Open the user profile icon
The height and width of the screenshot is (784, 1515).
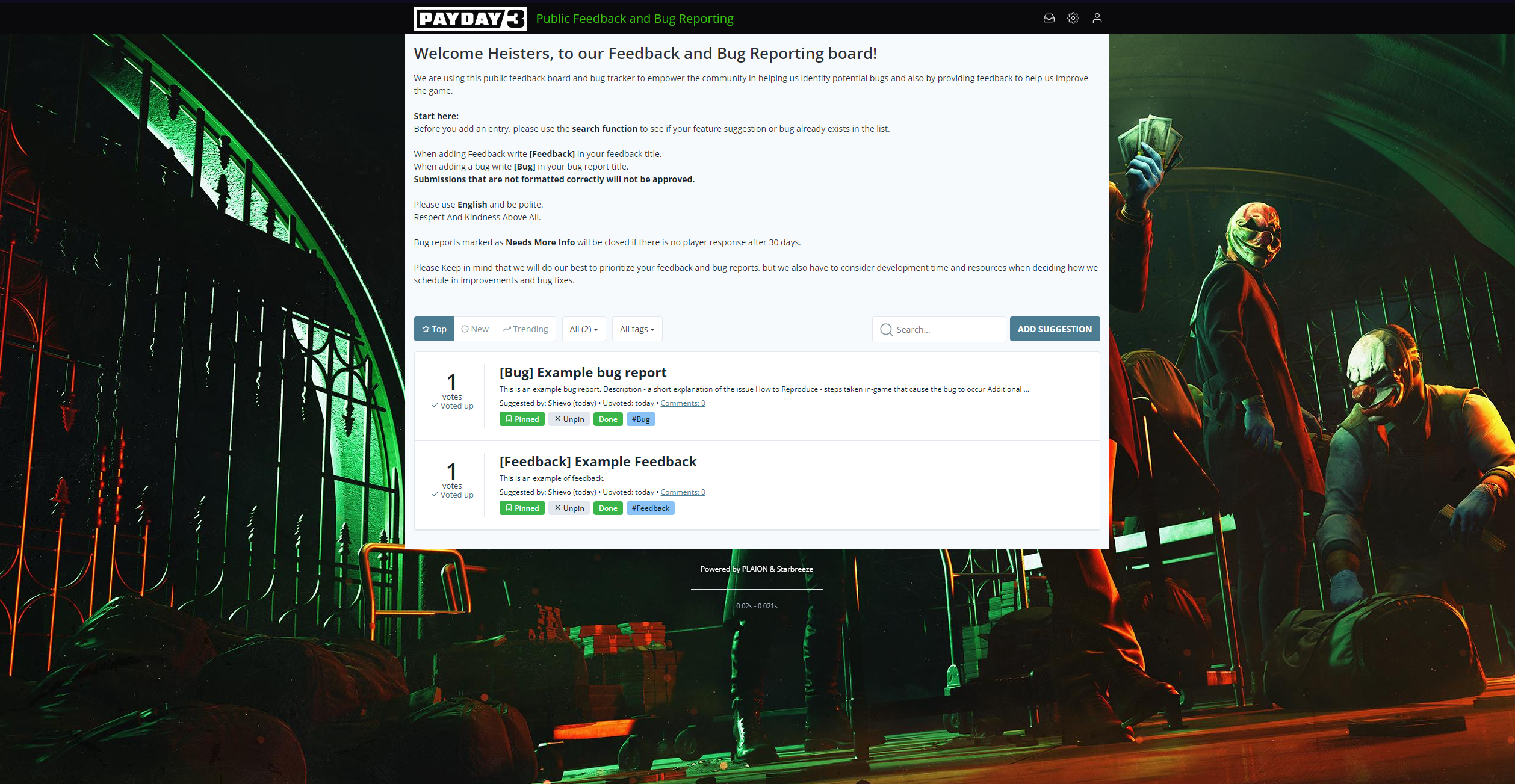click(1097, 17)
